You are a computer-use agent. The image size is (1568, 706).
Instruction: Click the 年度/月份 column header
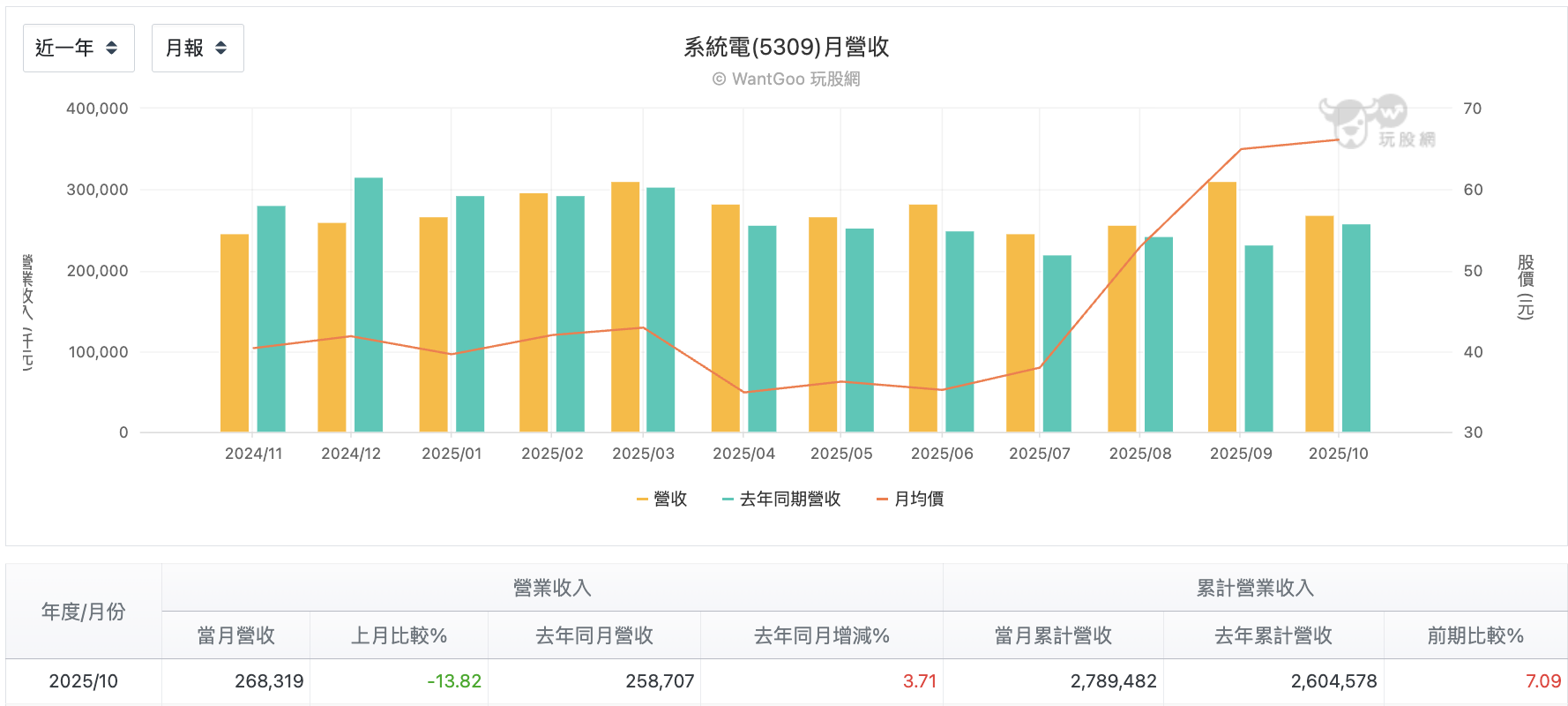(x=84, y=612)
